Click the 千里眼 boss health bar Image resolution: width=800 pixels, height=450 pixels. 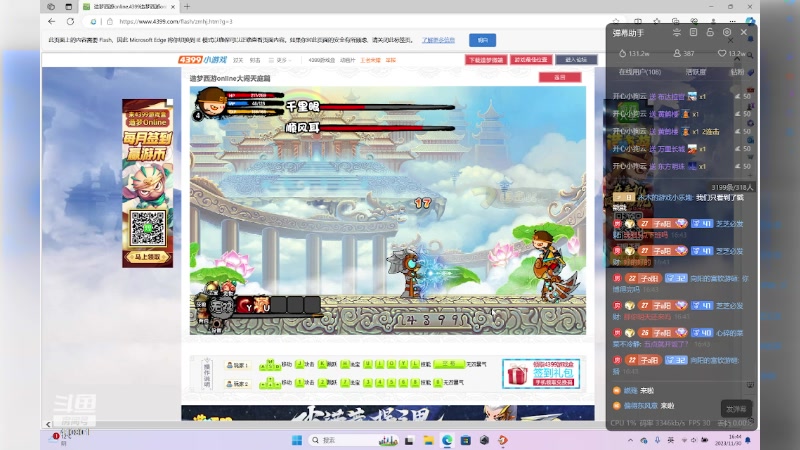pos(387,107)
